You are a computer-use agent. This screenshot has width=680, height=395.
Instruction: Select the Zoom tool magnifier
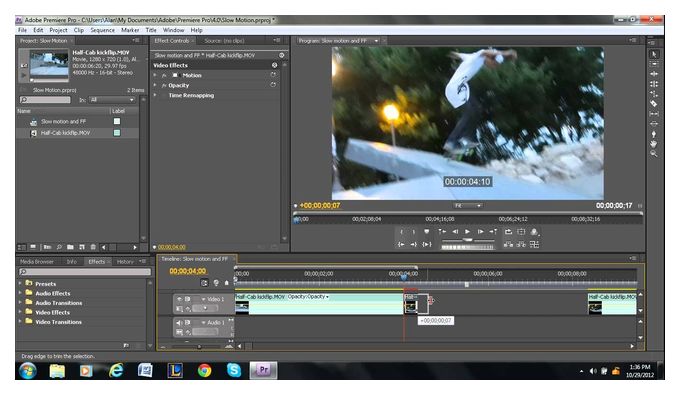(654, 153)
